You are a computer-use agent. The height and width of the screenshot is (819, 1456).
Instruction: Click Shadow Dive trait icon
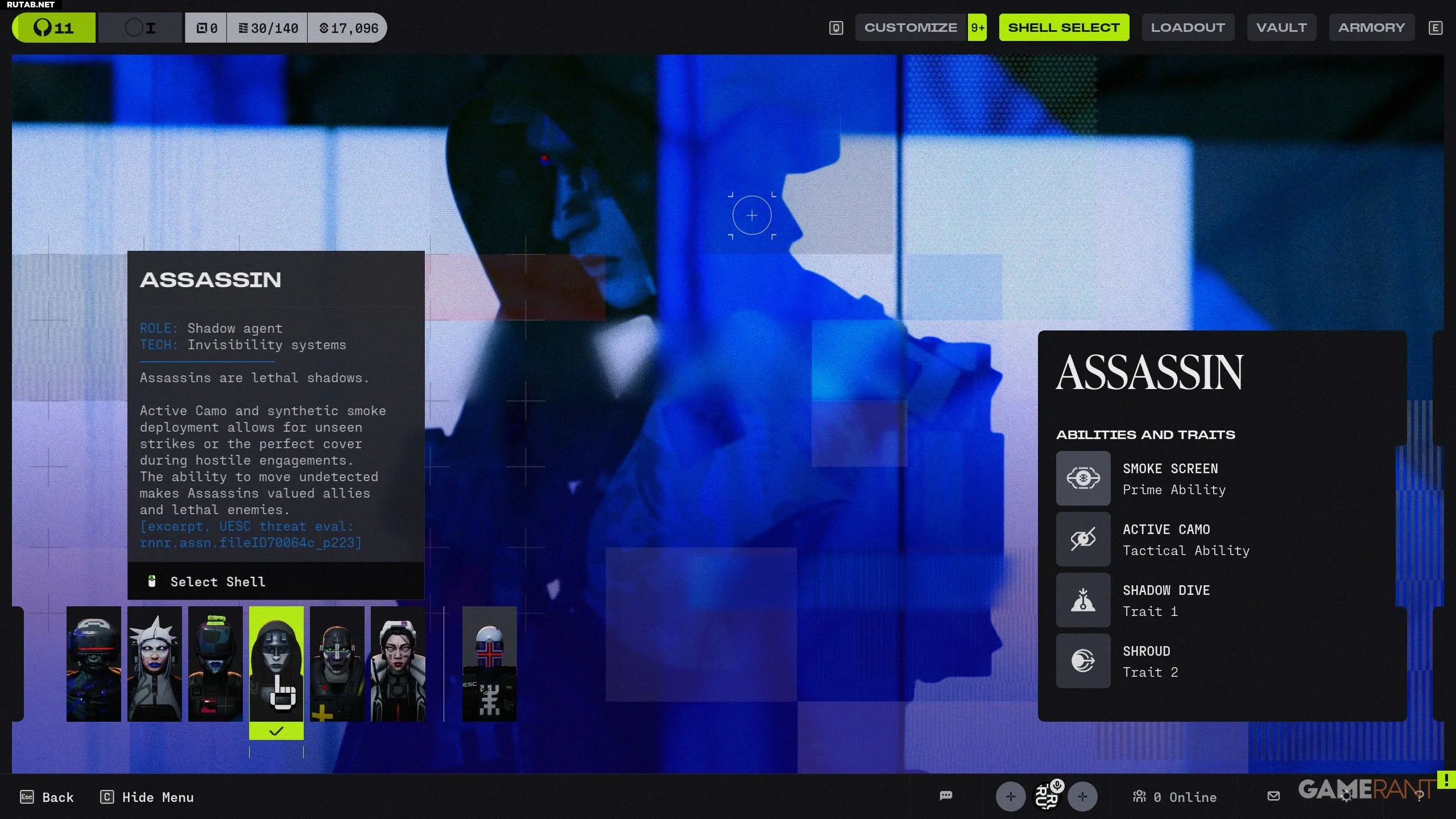(x=1083, y=600)
